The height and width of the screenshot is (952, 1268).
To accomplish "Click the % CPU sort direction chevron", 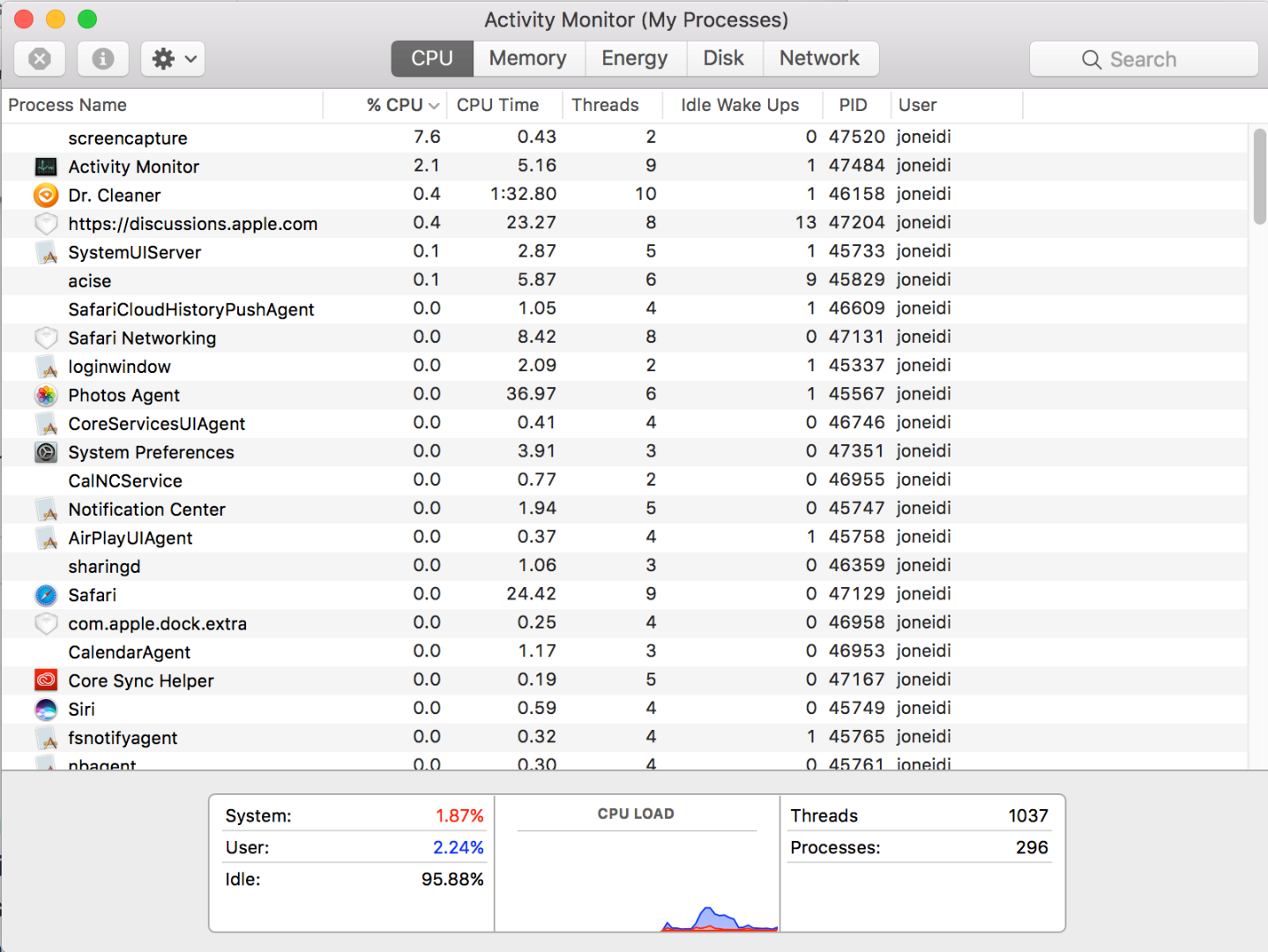I will click(x=433, y=105).
